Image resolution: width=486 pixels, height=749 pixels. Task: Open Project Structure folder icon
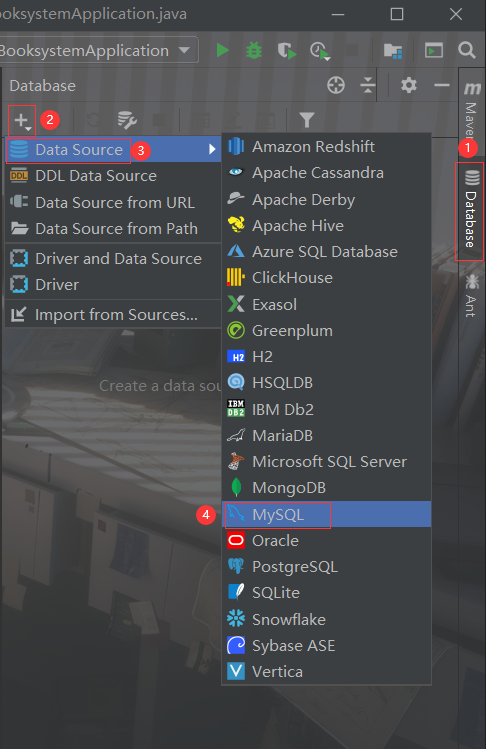click(x=393, y=50)
